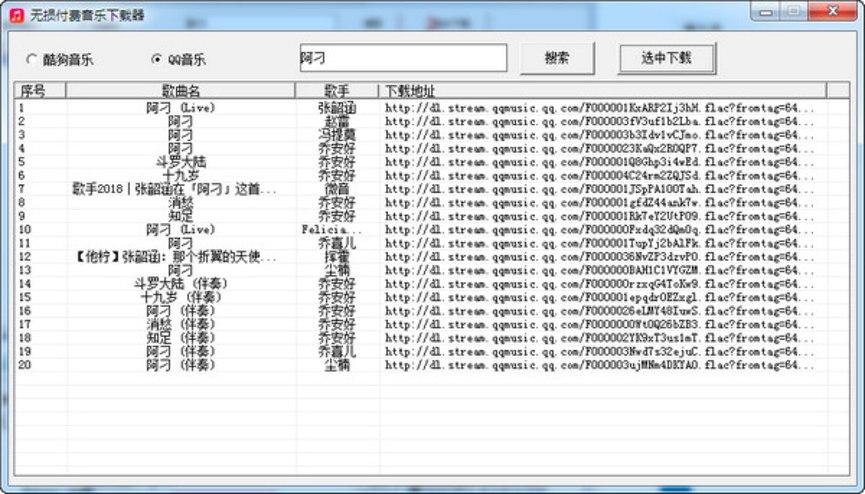
Task: Select row 8 song 消愁
Action: [x=180, y=203]
